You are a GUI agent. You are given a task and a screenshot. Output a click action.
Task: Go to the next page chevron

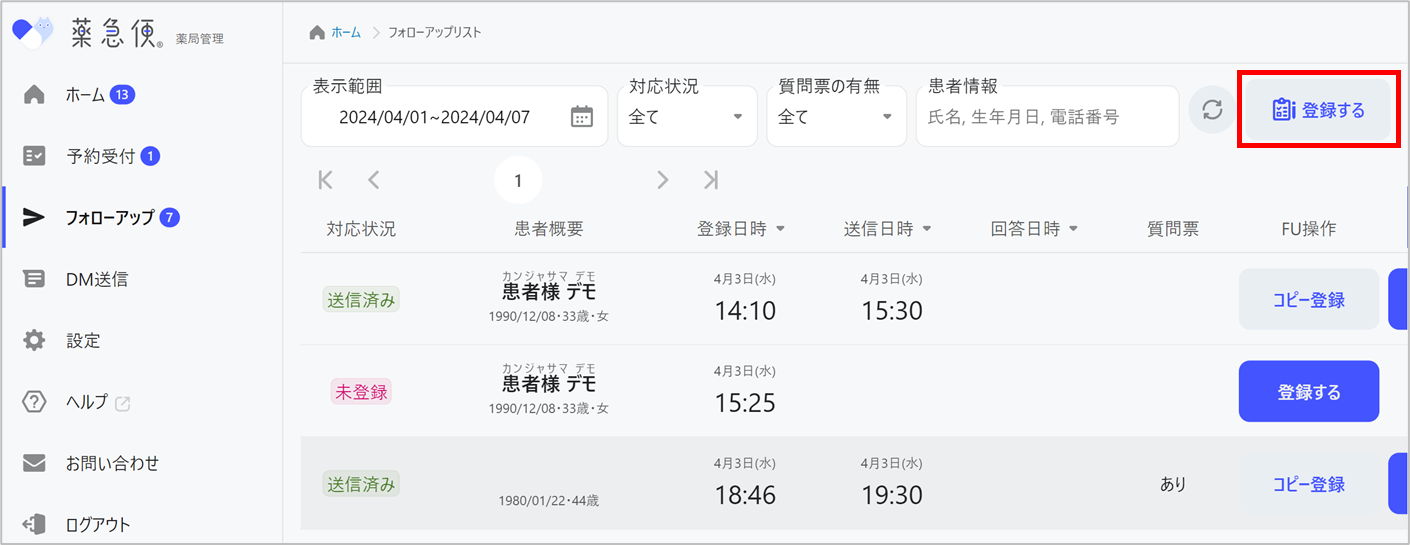click(x=662, y=180)
